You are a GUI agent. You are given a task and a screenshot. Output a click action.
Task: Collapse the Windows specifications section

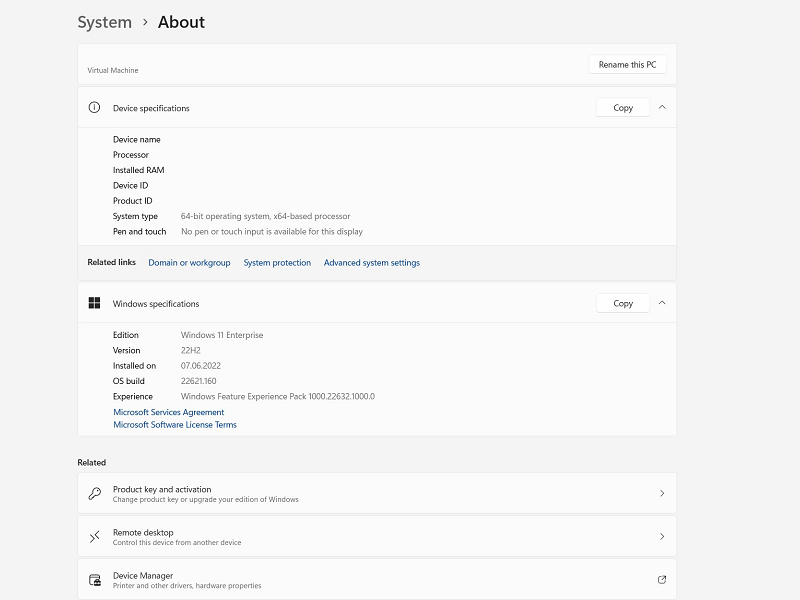tap(662, 303)
